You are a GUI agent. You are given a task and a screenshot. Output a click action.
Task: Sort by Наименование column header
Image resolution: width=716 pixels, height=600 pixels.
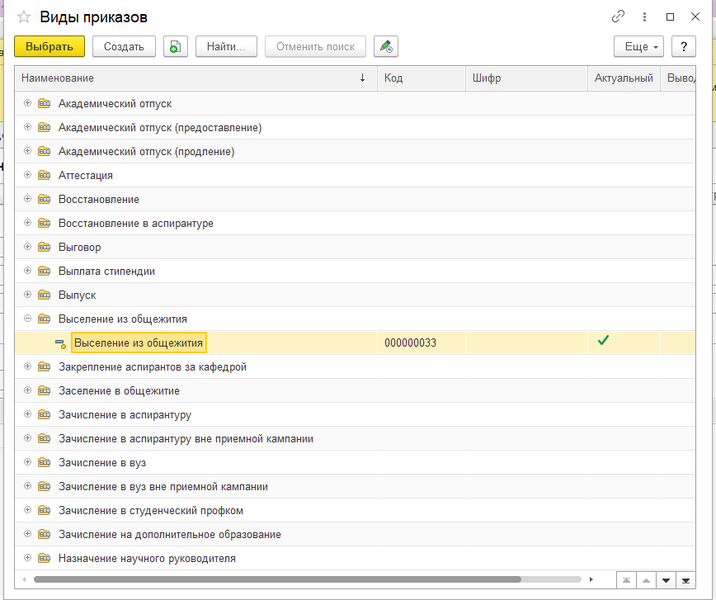coord(196,78)
